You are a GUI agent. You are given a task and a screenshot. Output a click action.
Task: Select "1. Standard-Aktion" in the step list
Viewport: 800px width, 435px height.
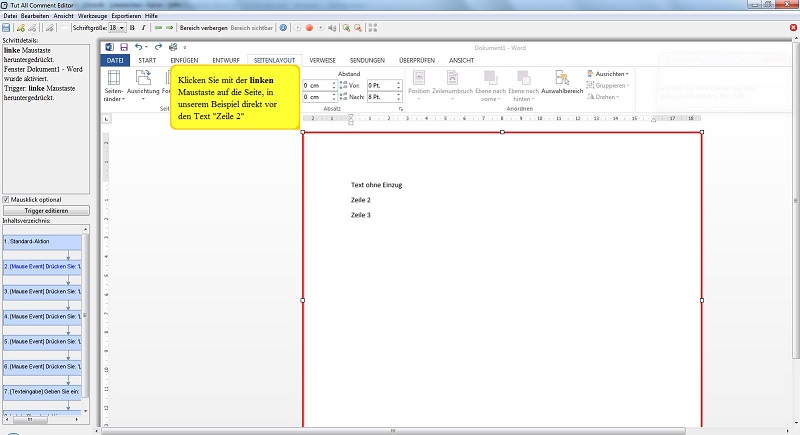coord(41,242)
